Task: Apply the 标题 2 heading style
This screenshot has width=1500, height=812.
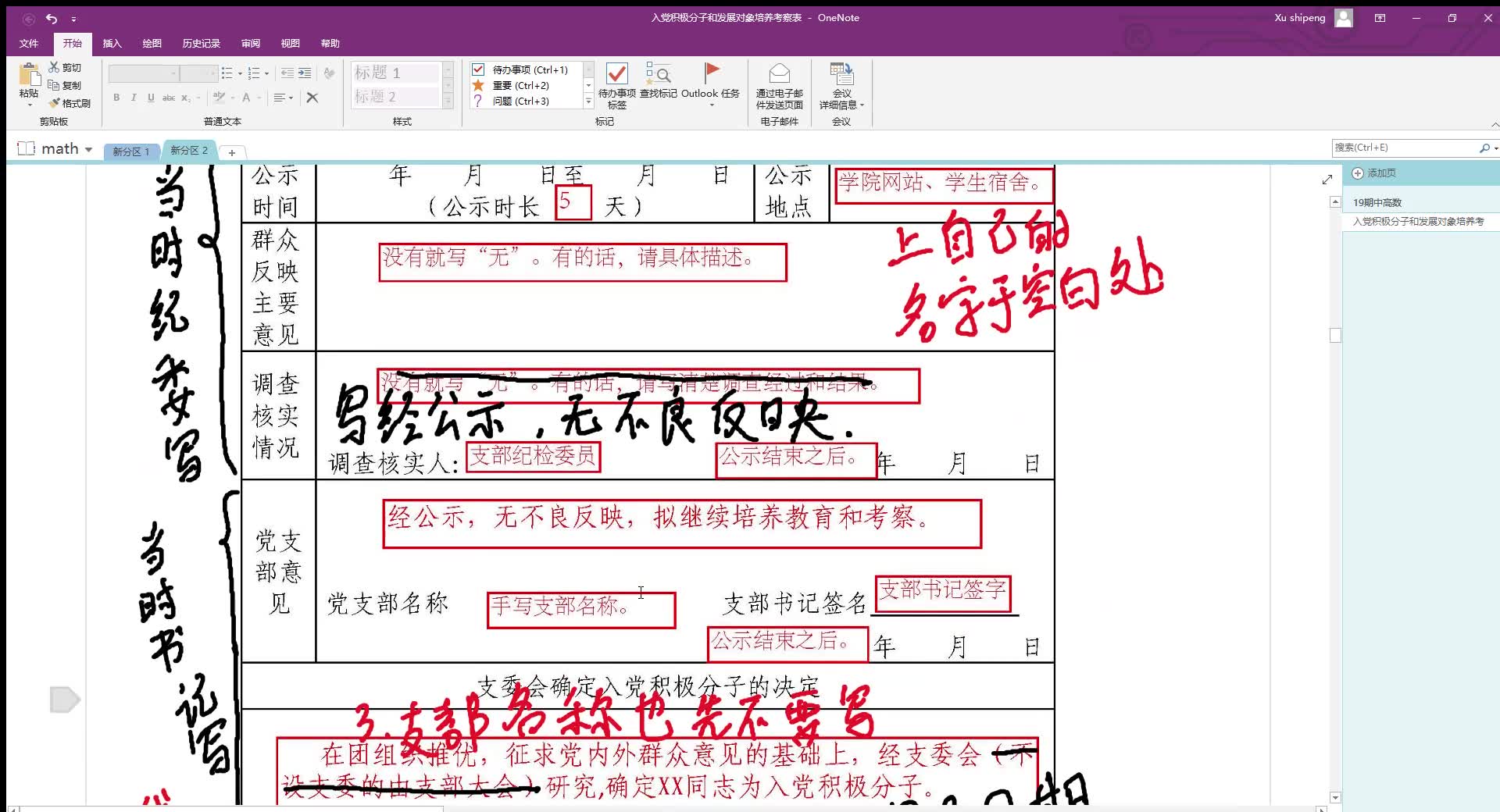Action: pyautogui.click(x=396, y=97)
